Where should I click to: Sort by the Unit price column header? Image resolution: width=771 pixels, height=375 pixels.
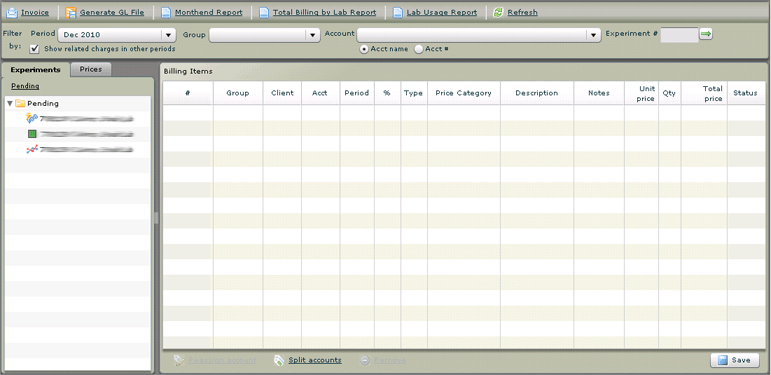[x=641, y=93]
